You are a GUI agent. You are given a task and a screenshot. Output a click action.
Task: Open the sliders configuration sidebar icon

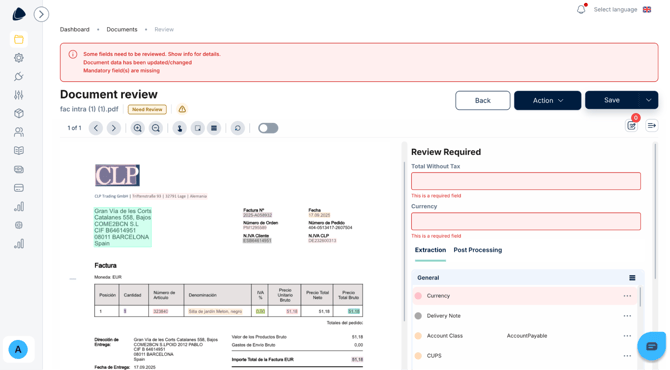tap(19, 95)
